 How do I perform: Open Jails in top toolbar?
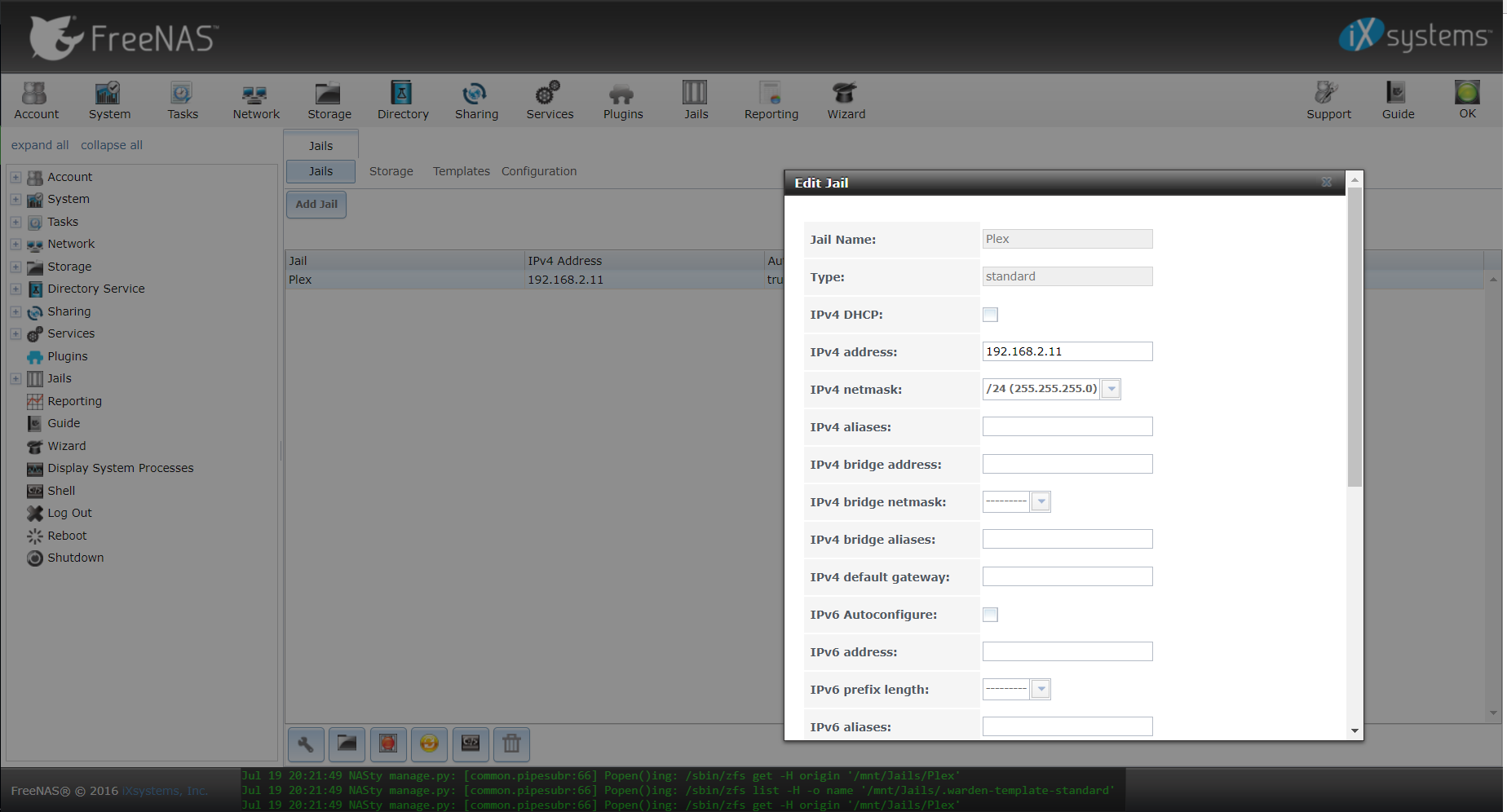point(696,100)
